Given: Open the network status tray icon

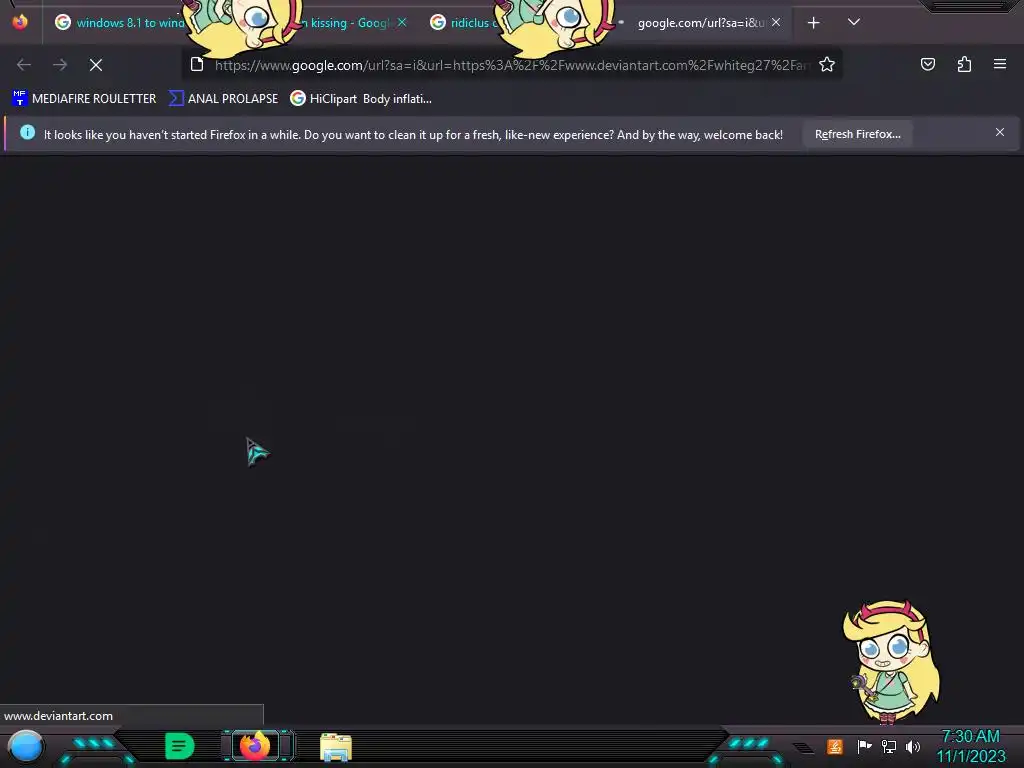Looking at the screenshot, I should point(889,746).
